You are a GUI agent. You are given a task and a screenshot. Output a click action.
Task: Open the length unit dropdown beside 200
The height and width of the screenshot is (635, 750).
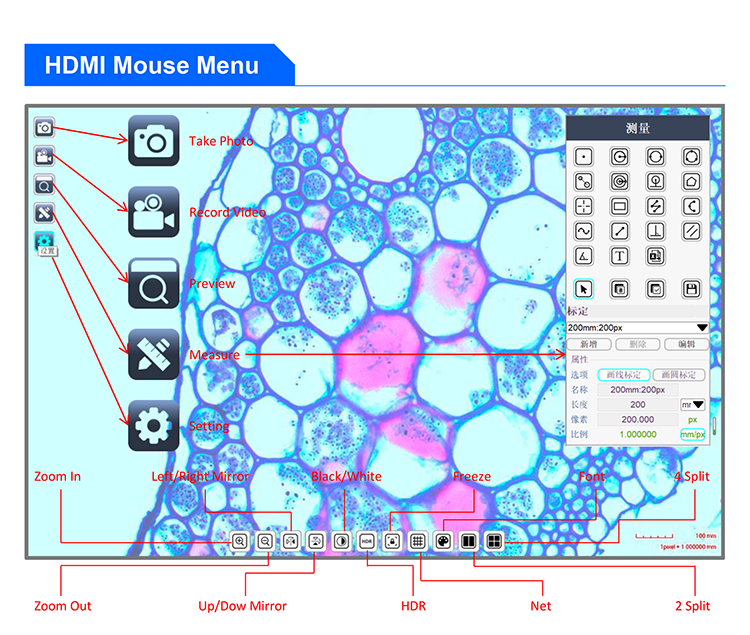(693, 405)
